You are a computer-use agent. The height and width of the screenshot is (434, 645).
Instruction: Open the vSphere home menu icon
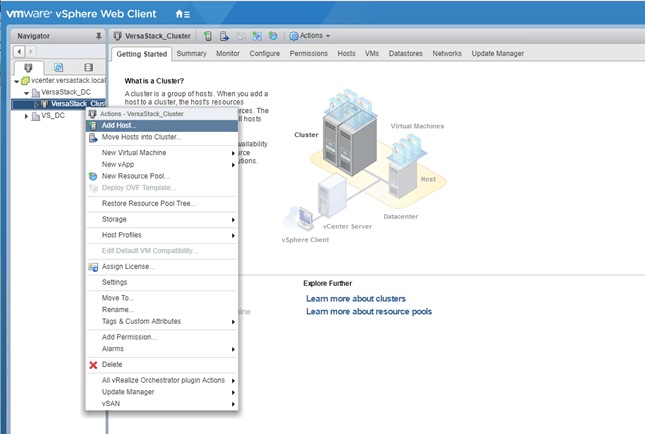pyautogui.click(x=183, y=14)
